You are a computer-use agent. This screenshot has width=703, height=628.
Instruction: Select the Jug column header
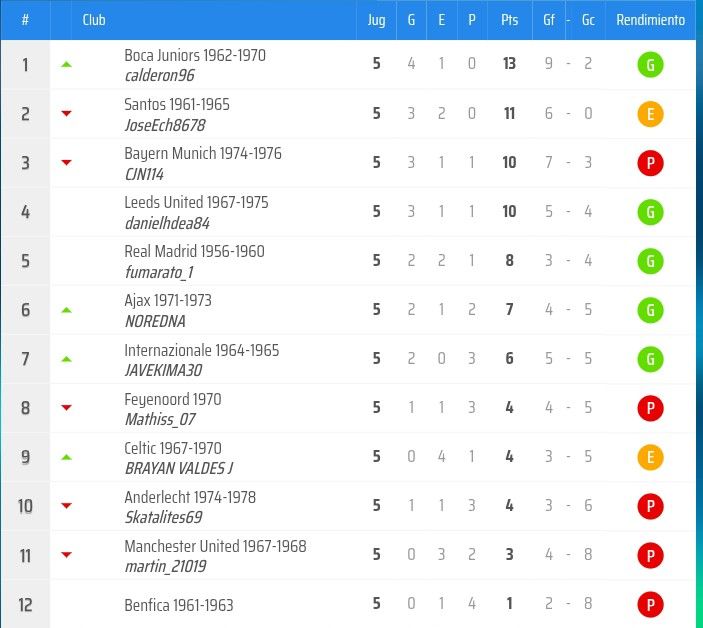click(x=376, y=20)
